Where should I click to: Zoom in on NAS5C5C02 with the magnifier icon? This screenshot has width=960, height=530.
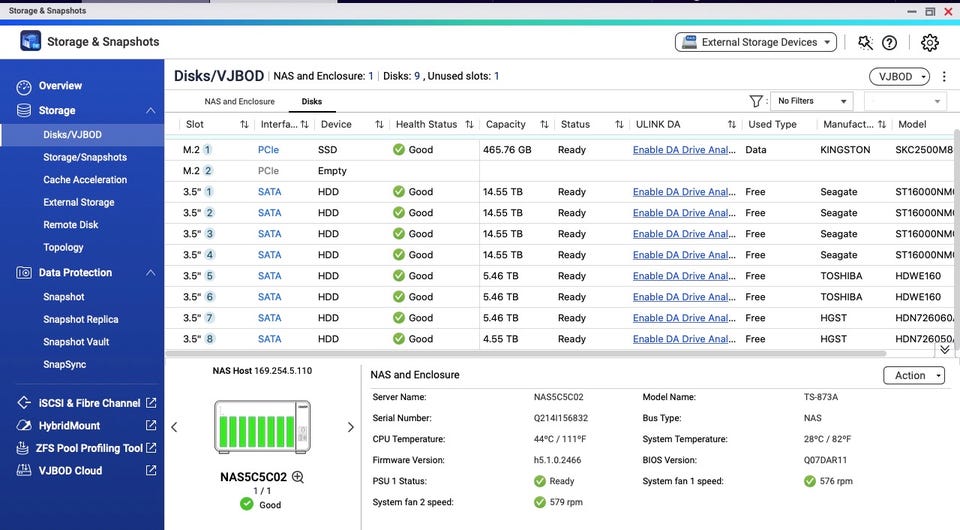coord(297,478)
